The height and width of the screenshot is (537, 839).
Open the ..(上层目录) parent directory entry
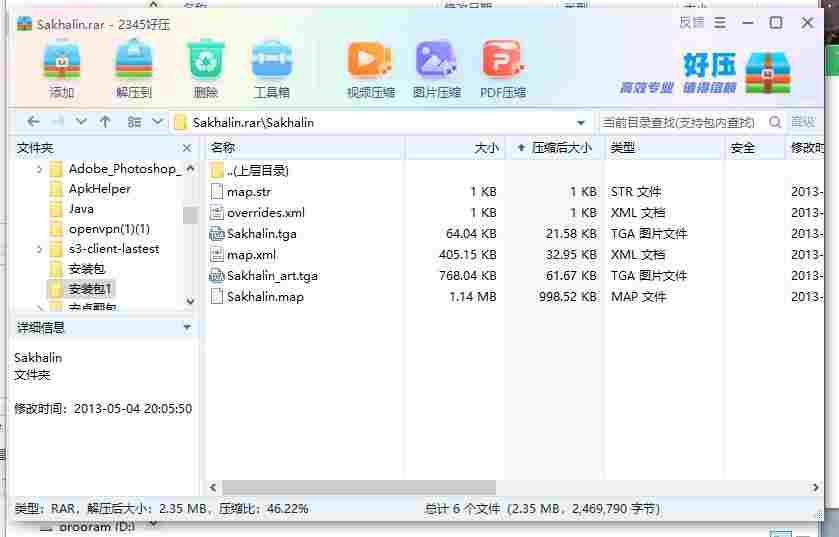(x=257, y=171)
